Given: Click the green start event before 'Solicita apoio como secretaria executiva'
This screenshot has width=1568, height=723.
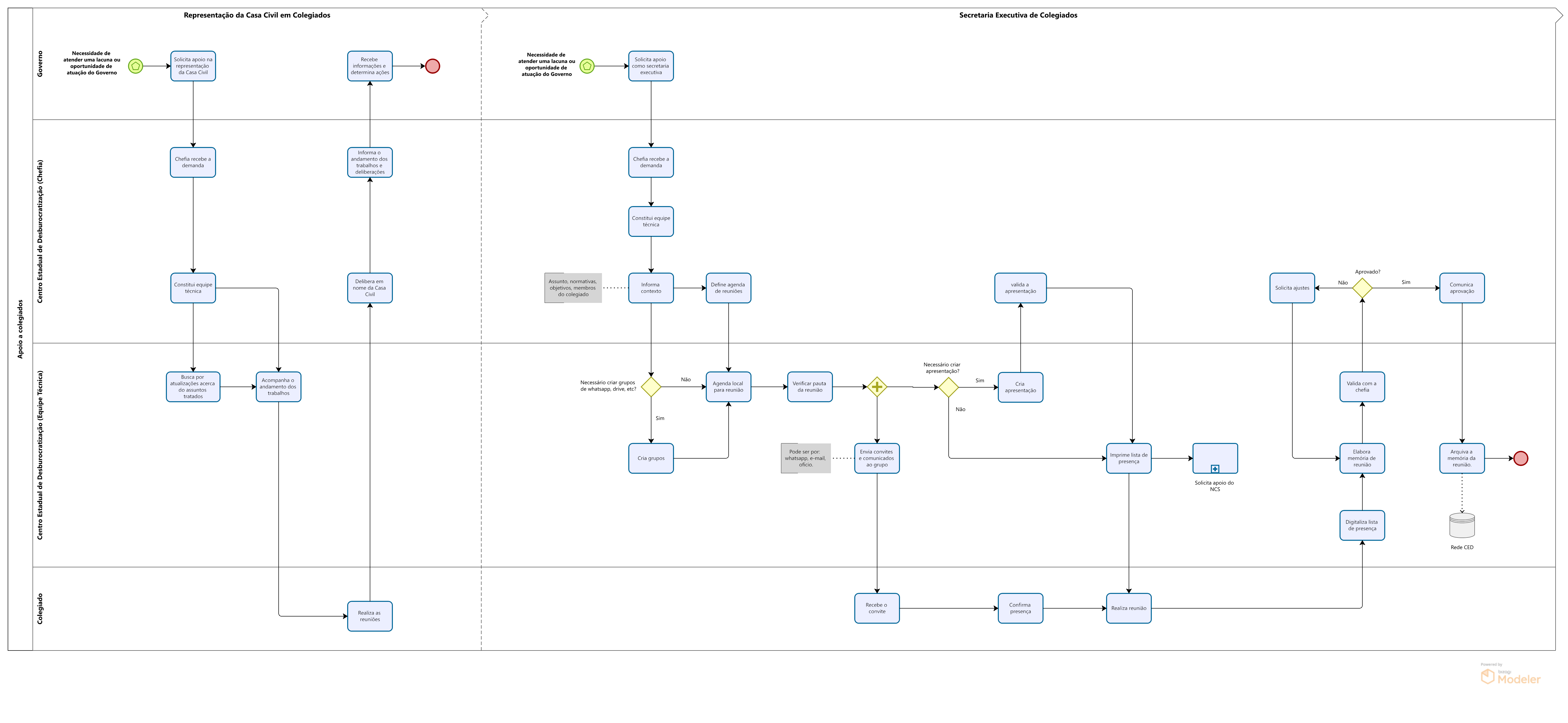Looking at the screenshot, I should [587, 66].
